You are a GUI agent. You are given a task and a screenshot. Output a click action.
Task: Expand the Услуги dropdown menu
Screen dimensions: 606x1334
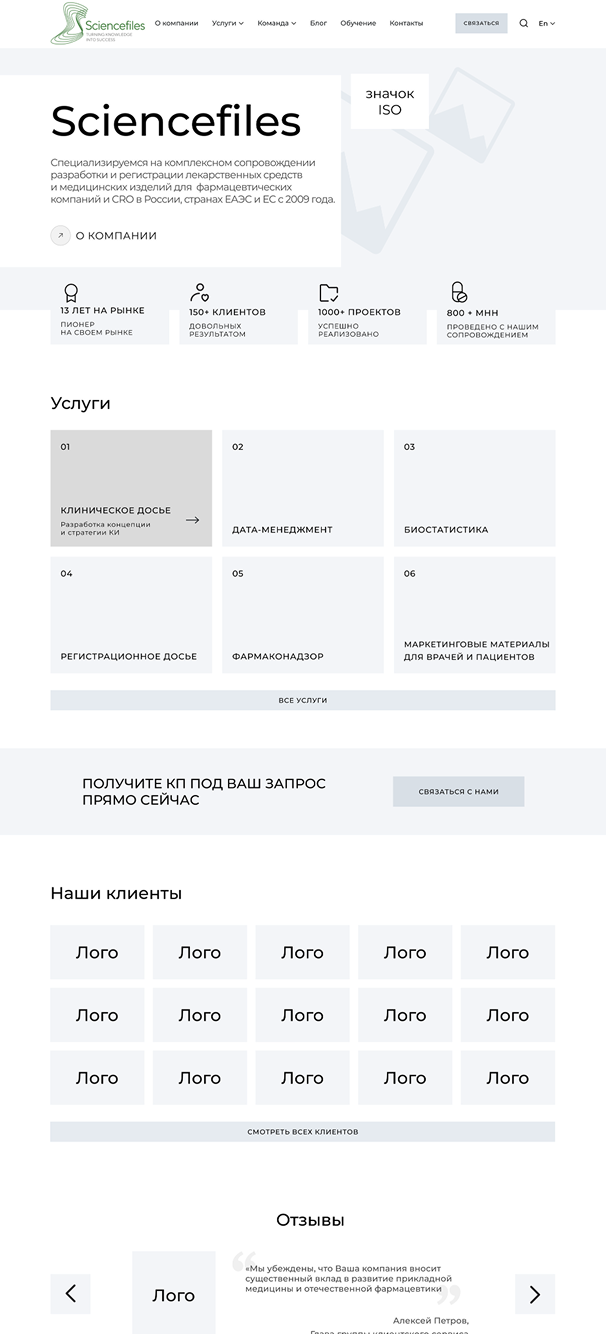(x=228, y=23)
